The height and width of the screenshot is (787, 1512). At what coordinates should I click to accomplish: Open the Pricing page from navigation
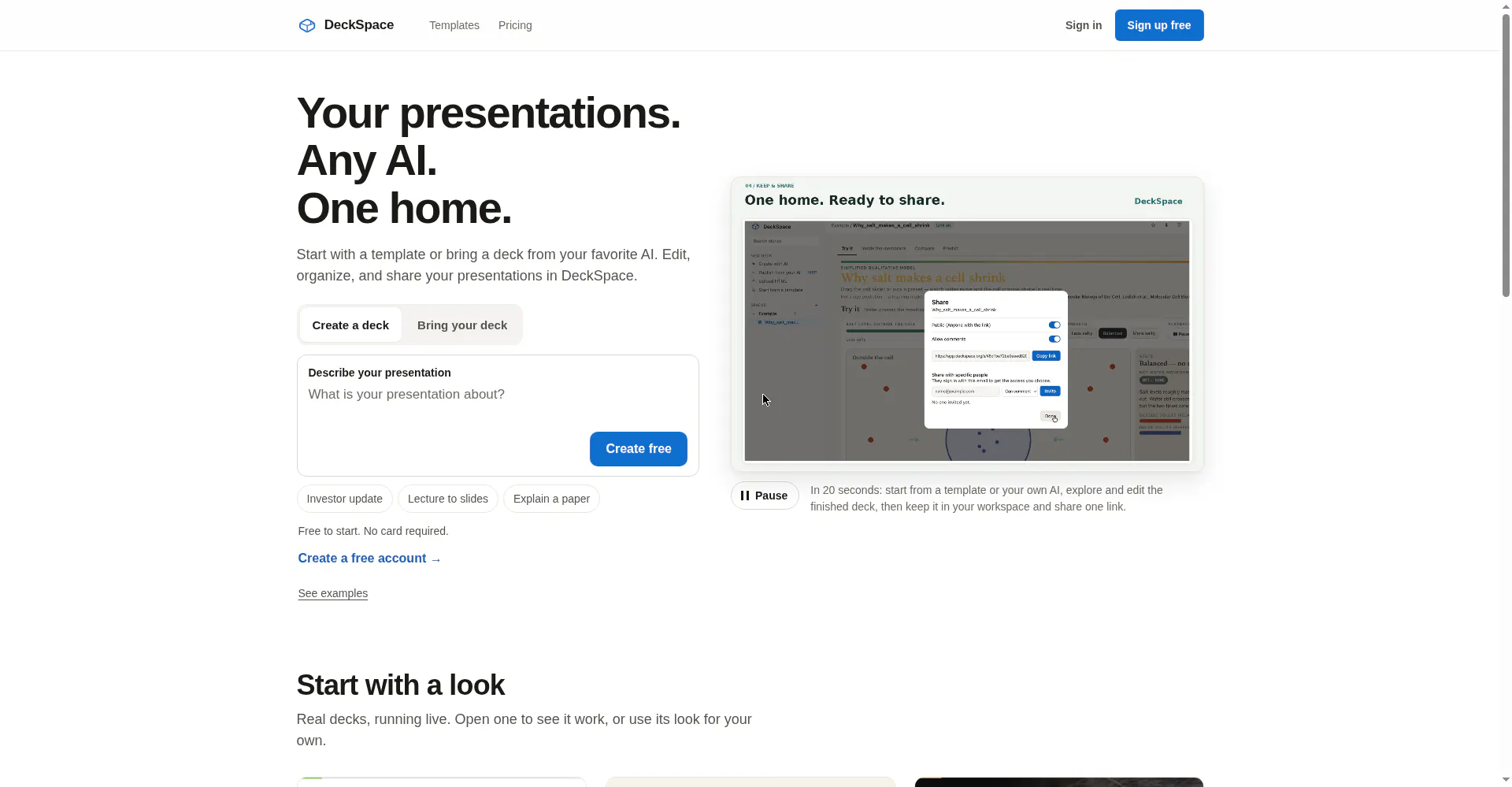point(515,25)
